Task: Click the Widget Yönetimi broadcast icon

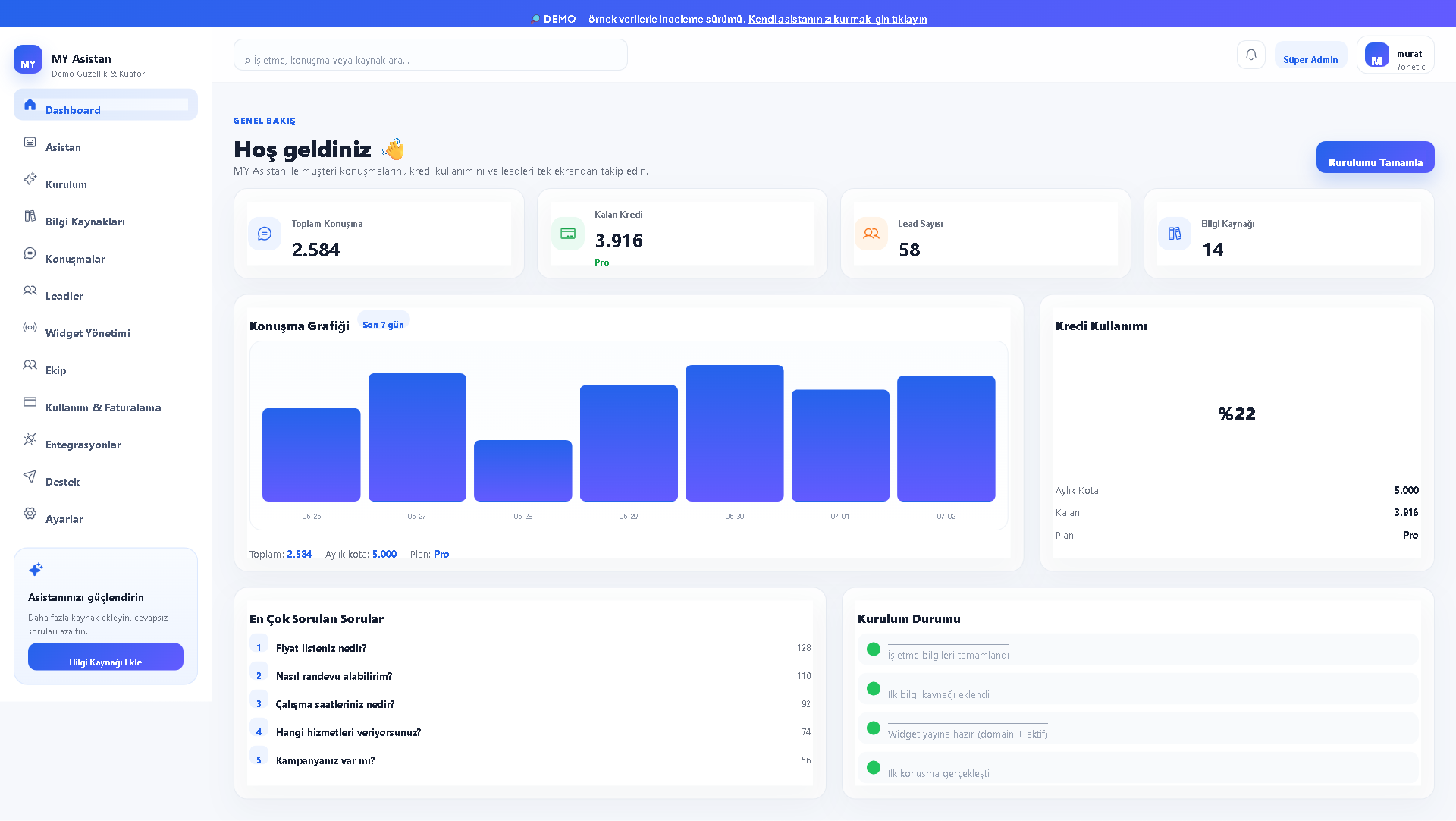Action: [30, 327]
